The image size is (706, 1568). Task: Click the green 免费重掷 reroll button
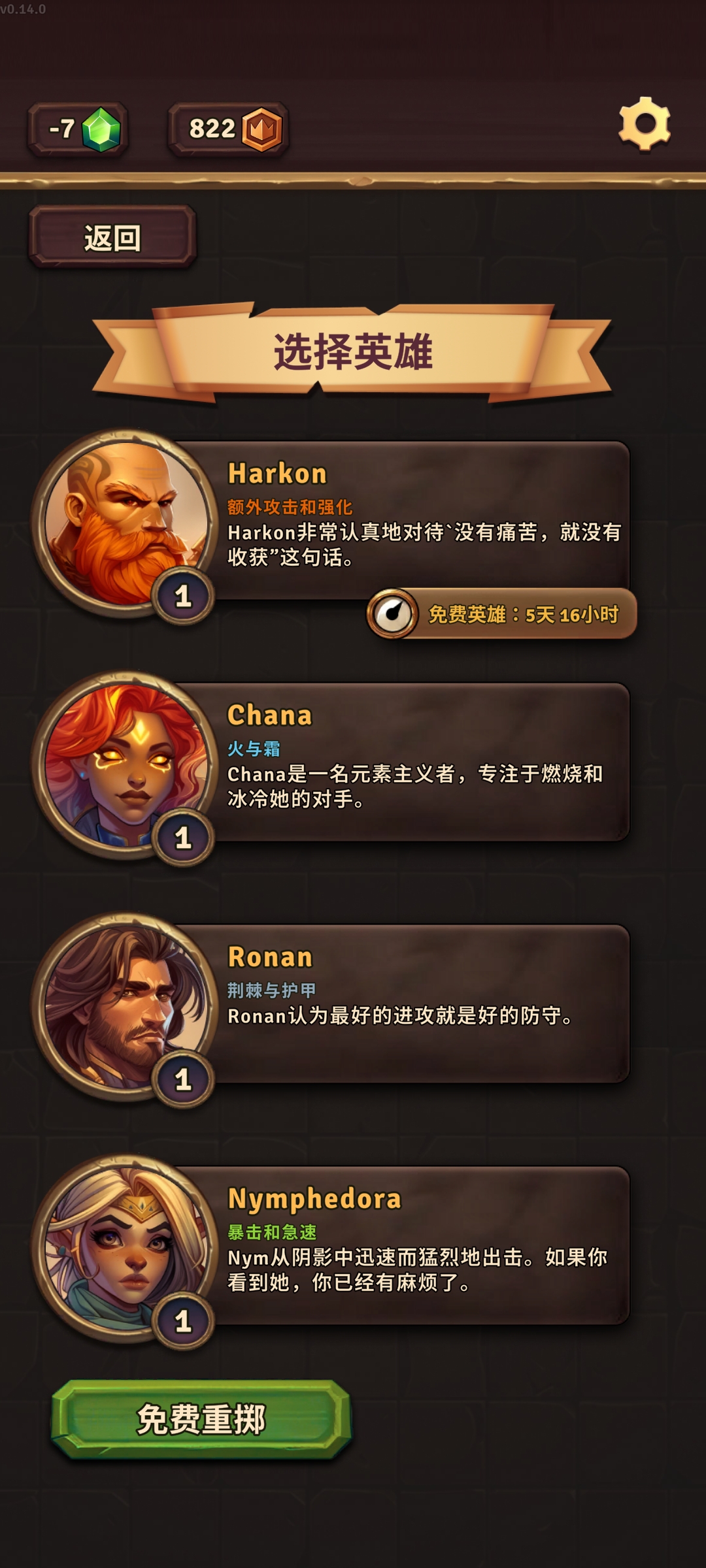pyautogui.click(x=201, y=1419)
